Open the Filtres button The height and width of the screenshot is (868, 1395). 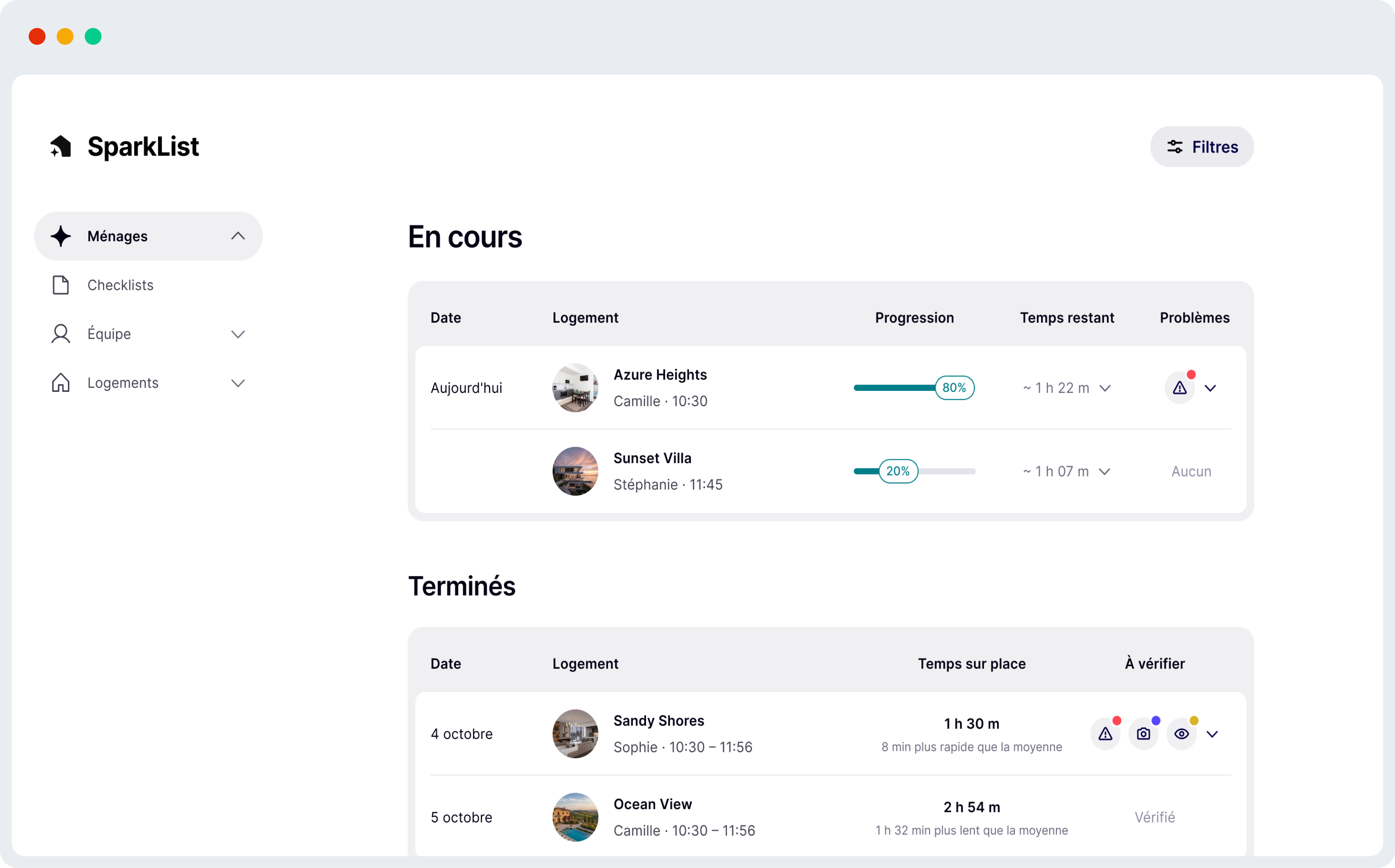[x=1202, y=147]
